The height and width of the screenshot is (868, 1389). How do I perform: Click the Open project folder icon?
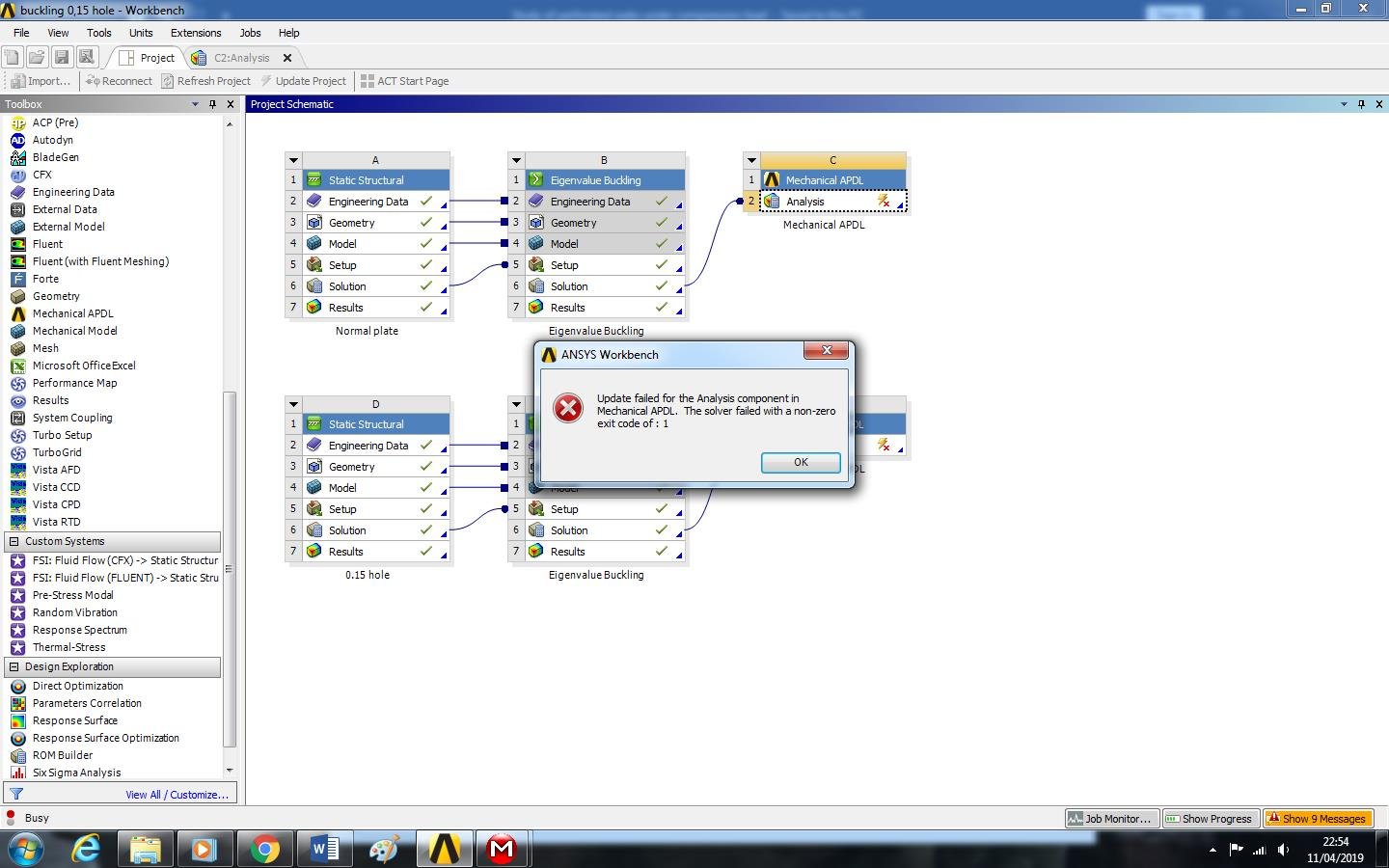pyautogui.click(x=37, y=58)
